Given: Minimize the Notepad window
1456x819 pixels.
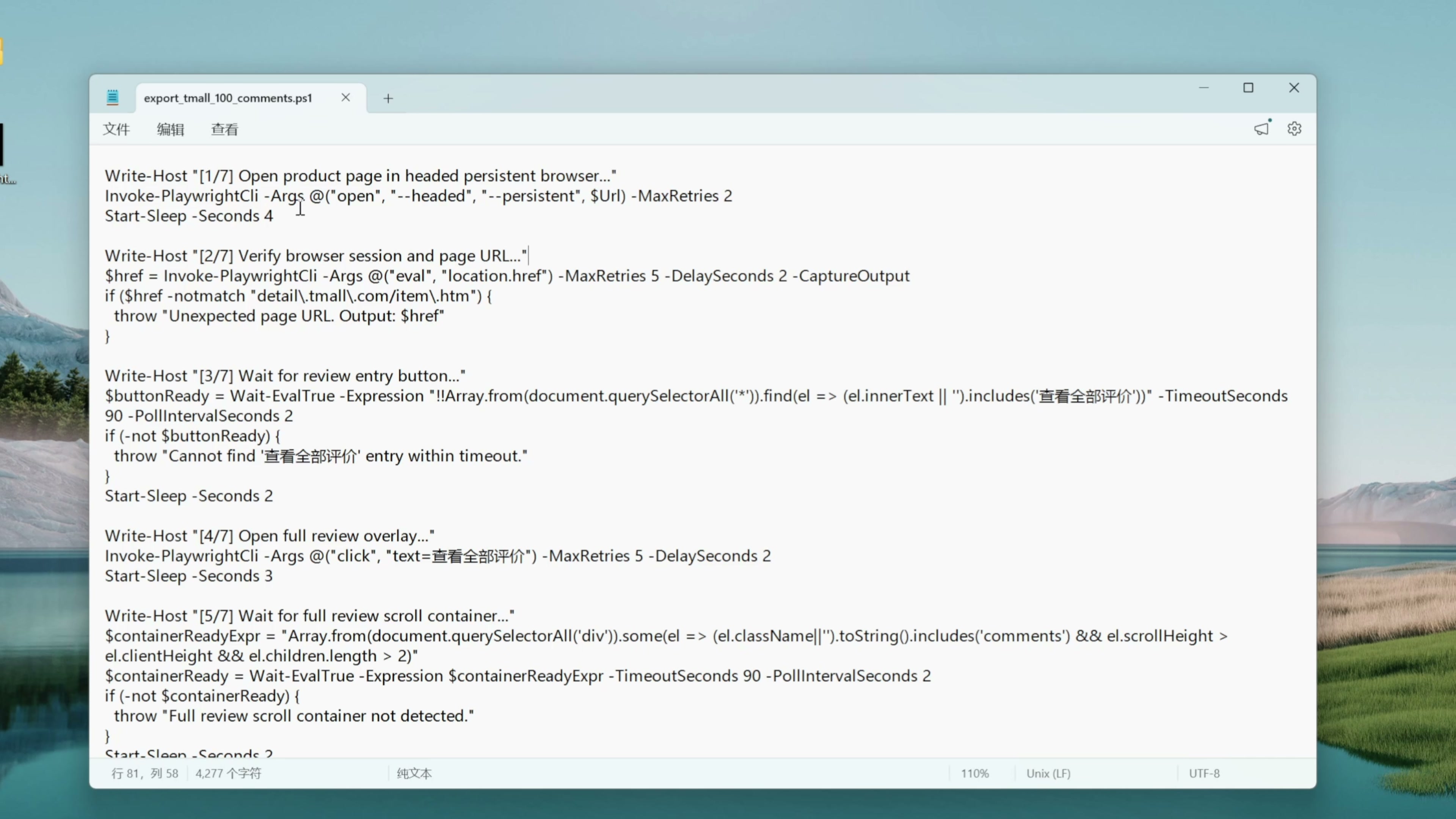Looking at the screenshot, I should 1203,88.
